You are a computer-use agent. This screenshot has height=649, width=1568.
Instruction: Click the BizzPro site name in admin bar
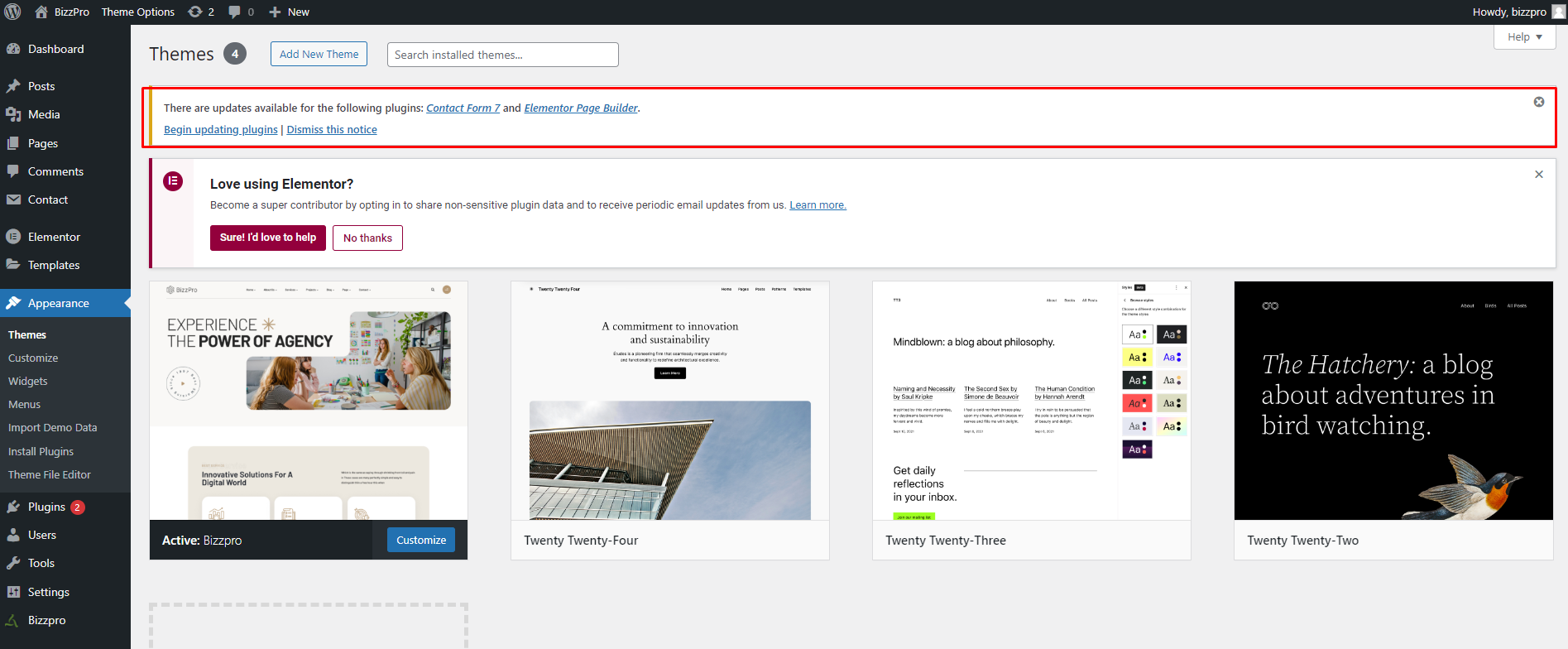[72, 12]
